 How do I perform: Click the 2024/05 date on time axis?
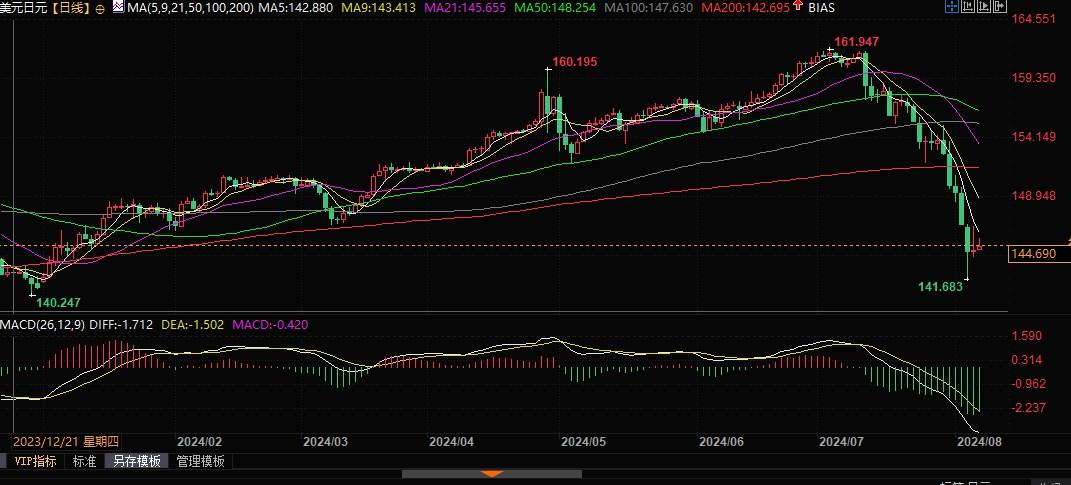pyautogui.click(x=584, y=440)
